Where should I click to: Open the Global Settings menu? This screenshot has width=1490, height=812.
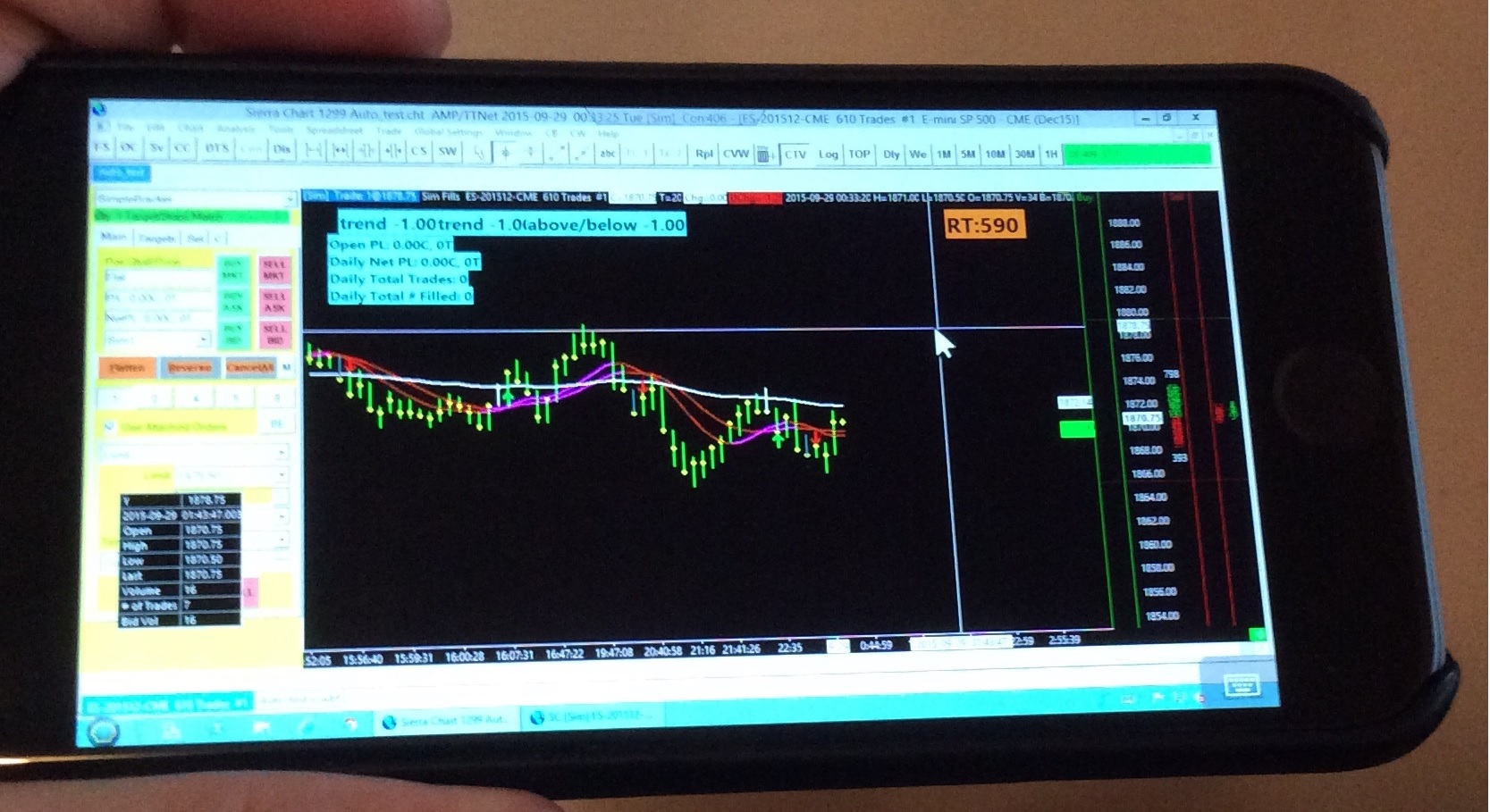click(449, 132)
